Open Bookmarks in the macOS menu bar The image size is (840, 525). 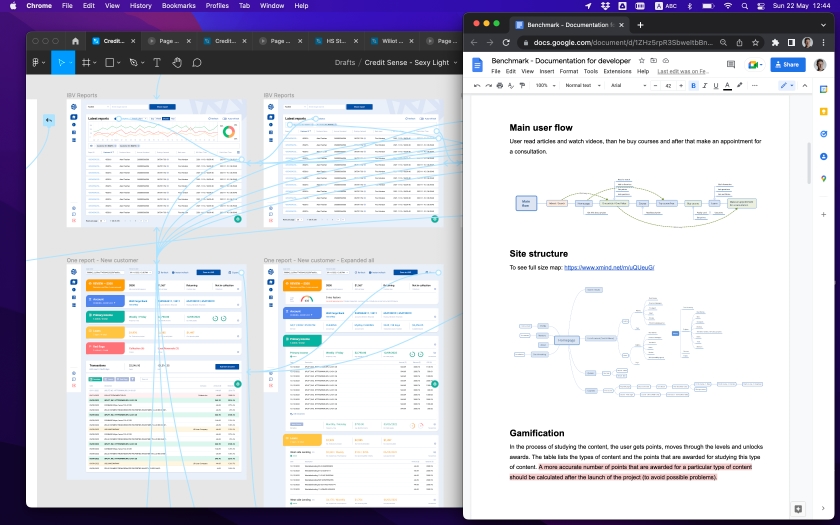click(179, 5)
